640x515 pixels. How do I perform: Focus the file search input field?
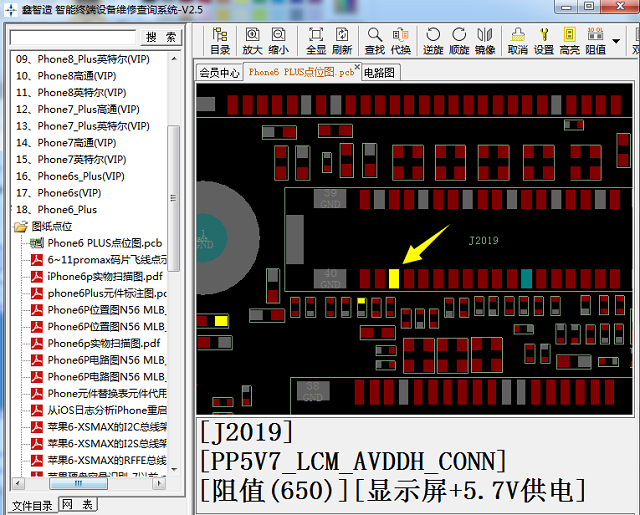point(73,37)
